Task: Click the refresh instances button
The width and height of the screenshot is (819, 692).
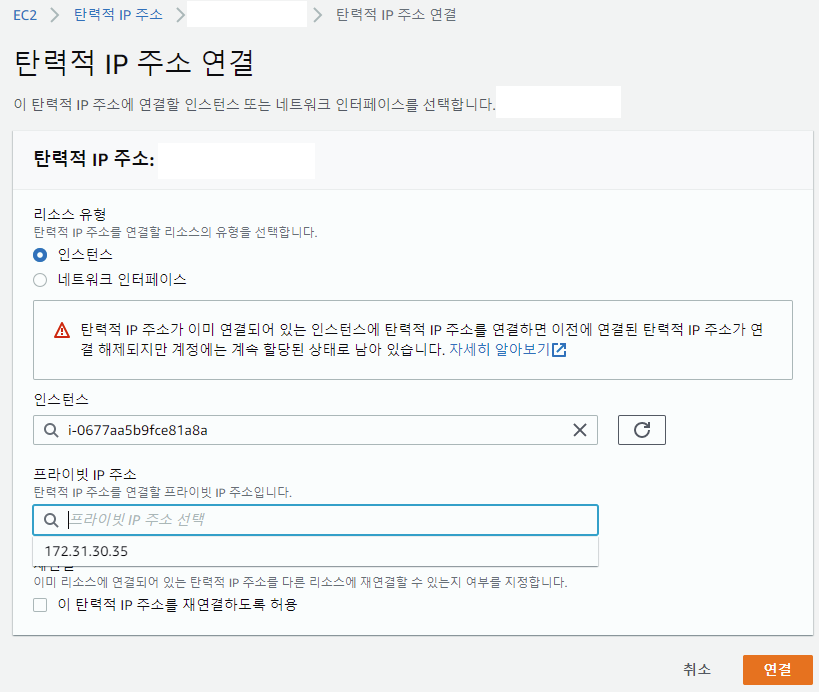Action: (642, 430)
